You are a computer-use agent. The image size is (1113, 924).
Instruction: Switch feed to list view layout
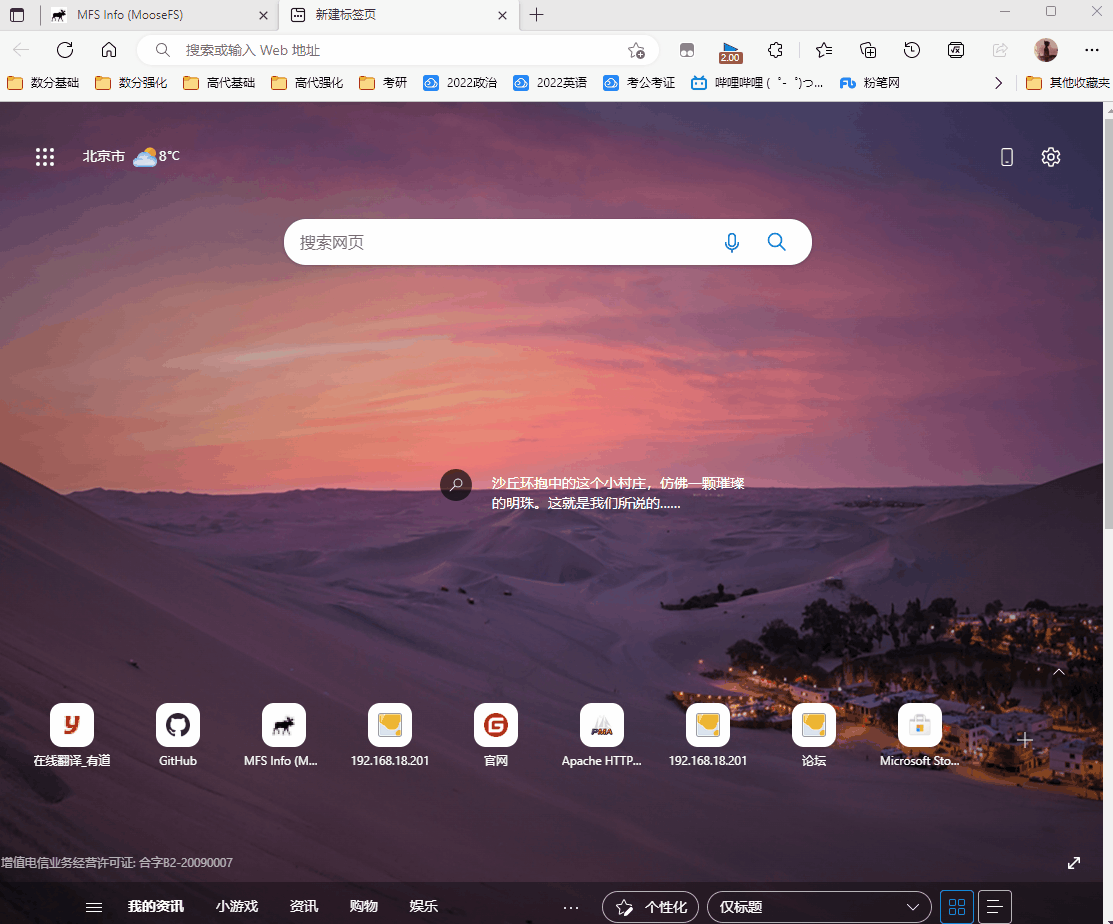tap(994, 907)
